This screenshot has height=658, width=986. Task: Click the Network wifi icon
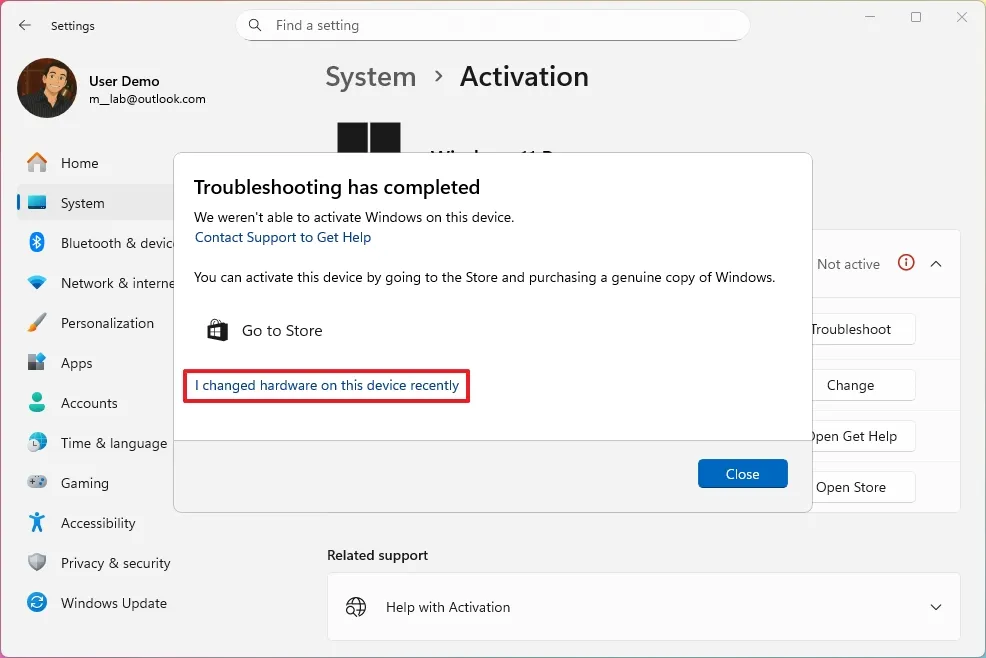[37, 283]
